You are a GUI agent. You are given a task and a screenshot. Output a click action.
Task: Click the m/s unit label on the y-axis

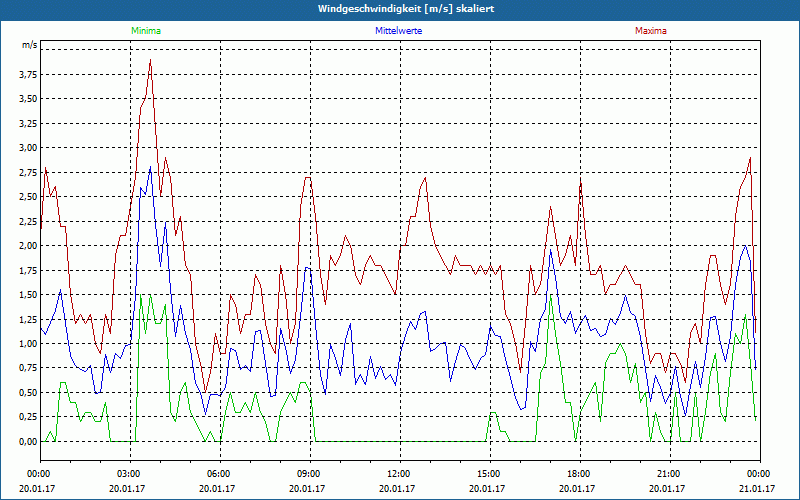coord(29,45)
